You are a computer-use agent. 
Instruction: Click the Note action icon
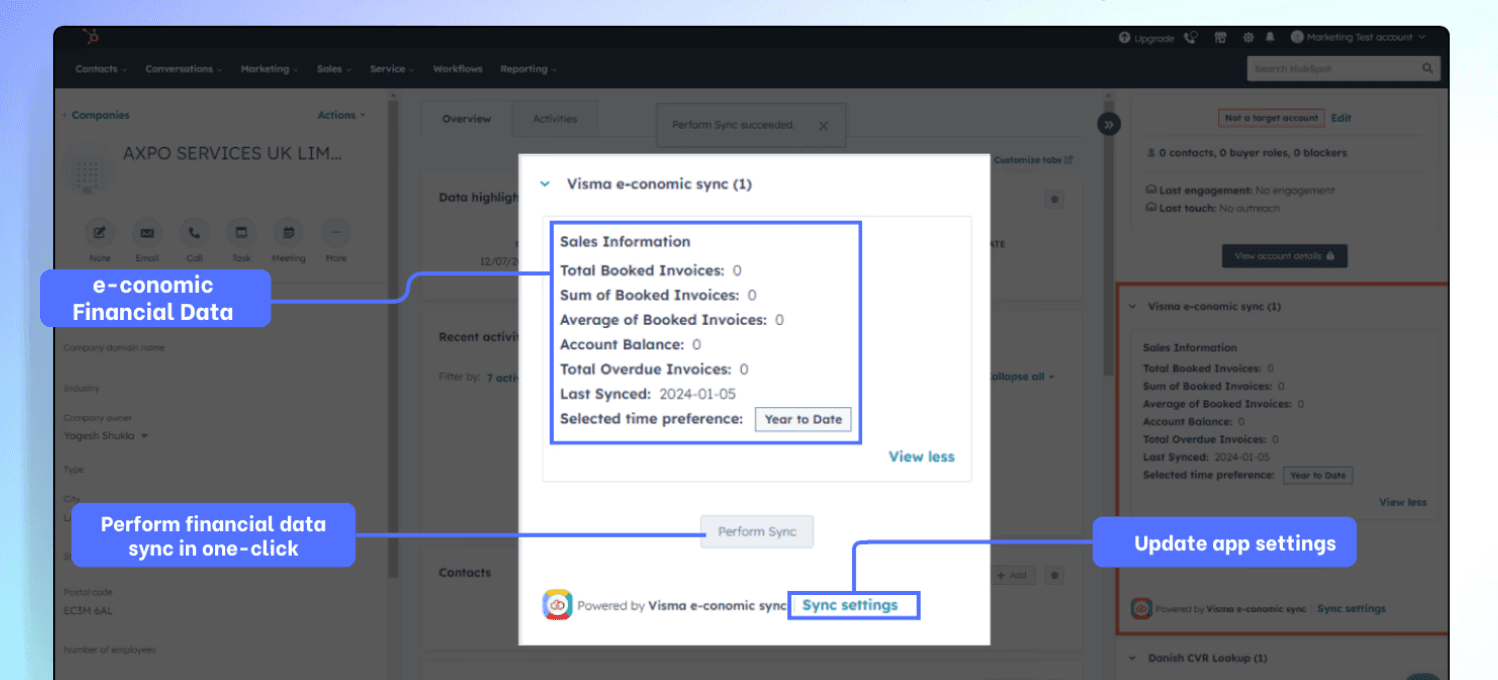click(99, 233)
